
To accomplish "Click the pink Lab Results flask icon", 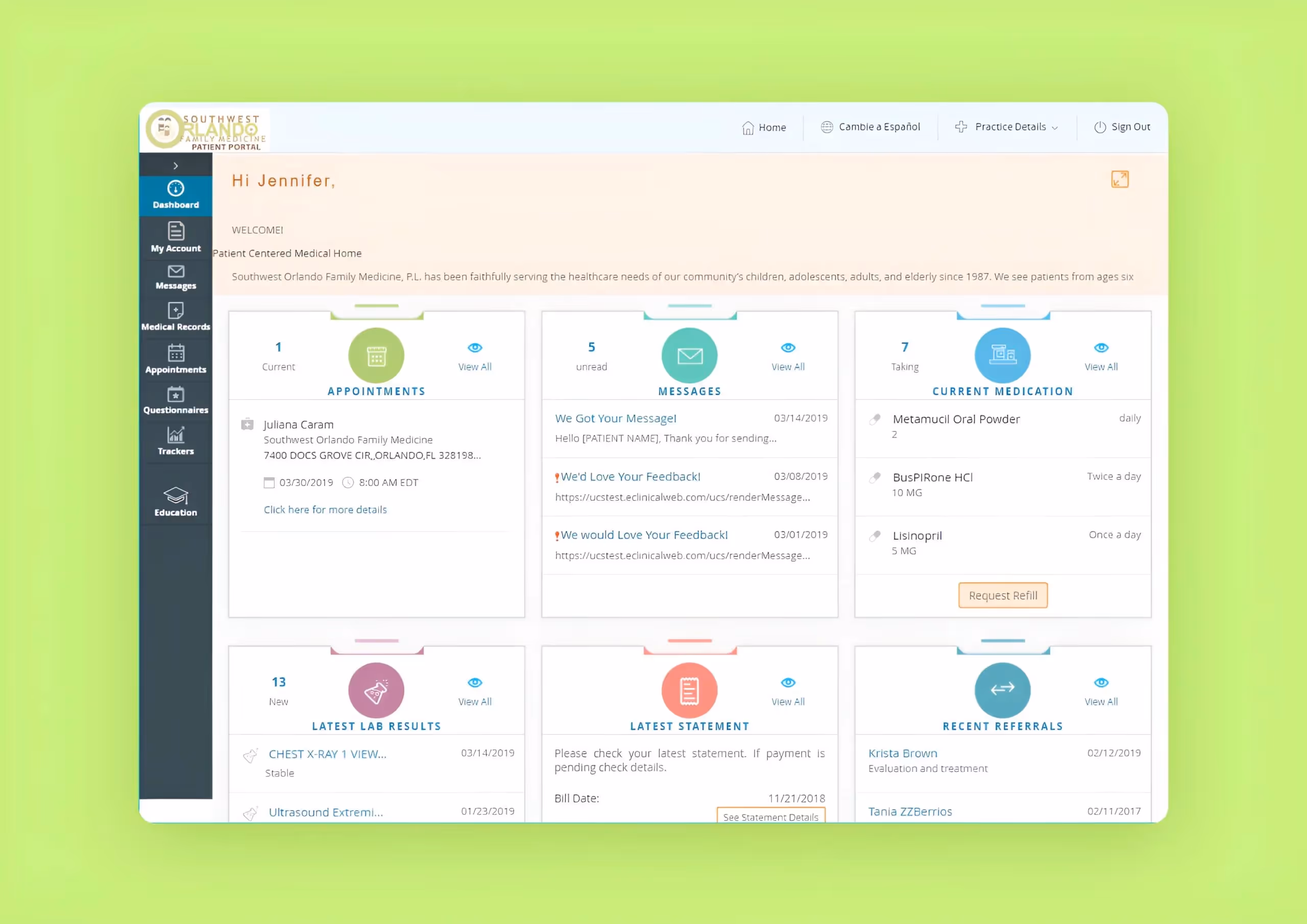I will (376, 690).
